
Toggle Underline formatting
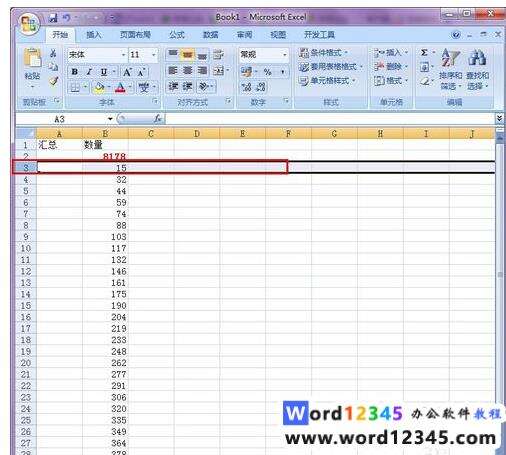pyautogui.click(x=104, y=72)
